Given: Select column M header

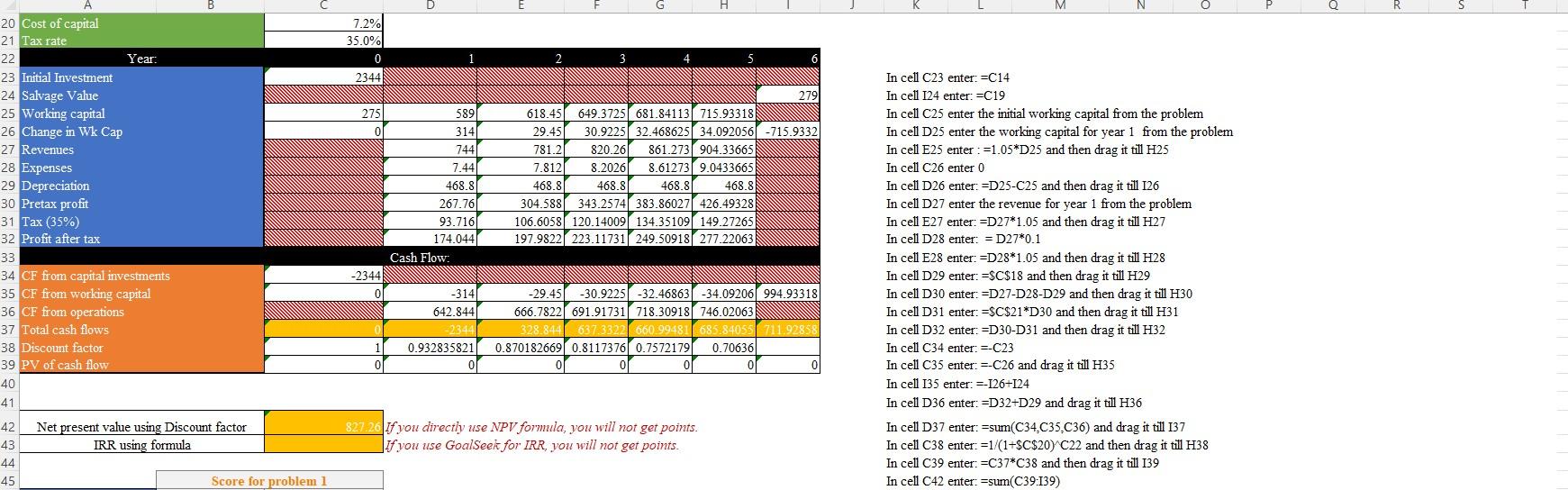Looking at the screenshot, I should pyautogui.click(x=1058, y=5).
